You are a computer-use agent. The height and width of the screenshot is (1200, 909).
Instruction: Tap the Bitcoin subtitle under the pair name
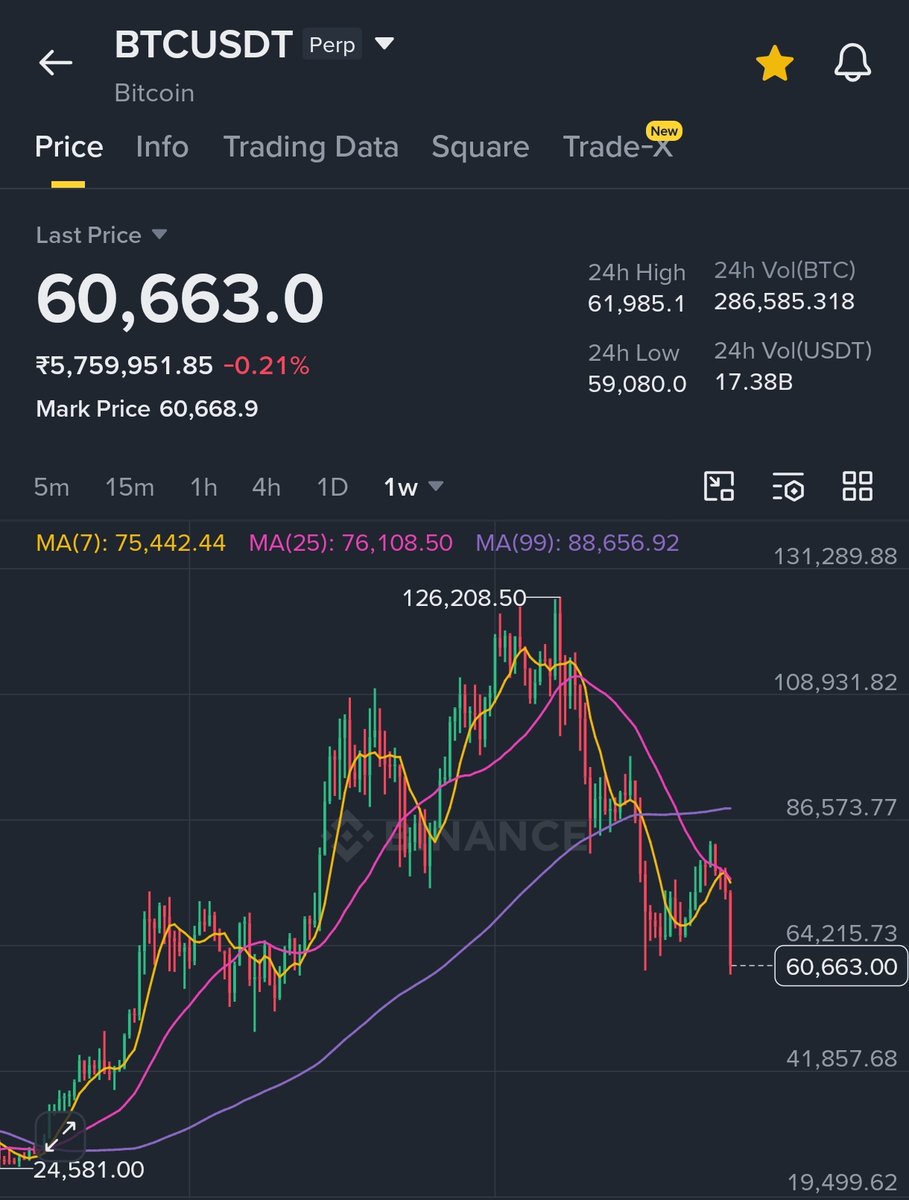pos(154,93)
